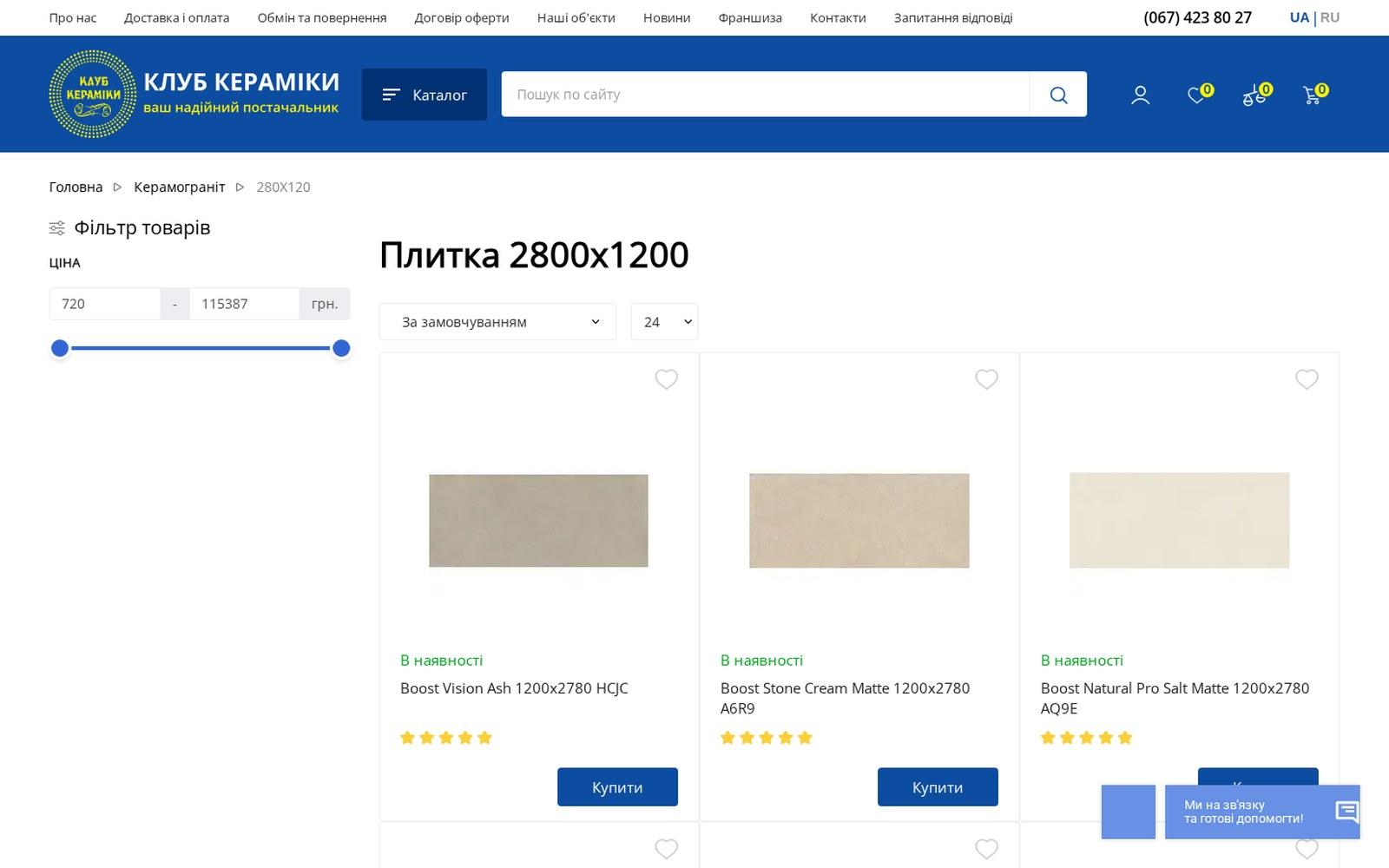Click the minimum price slider handle
The image size is (1389, 868).
click(x=60, y=348)
